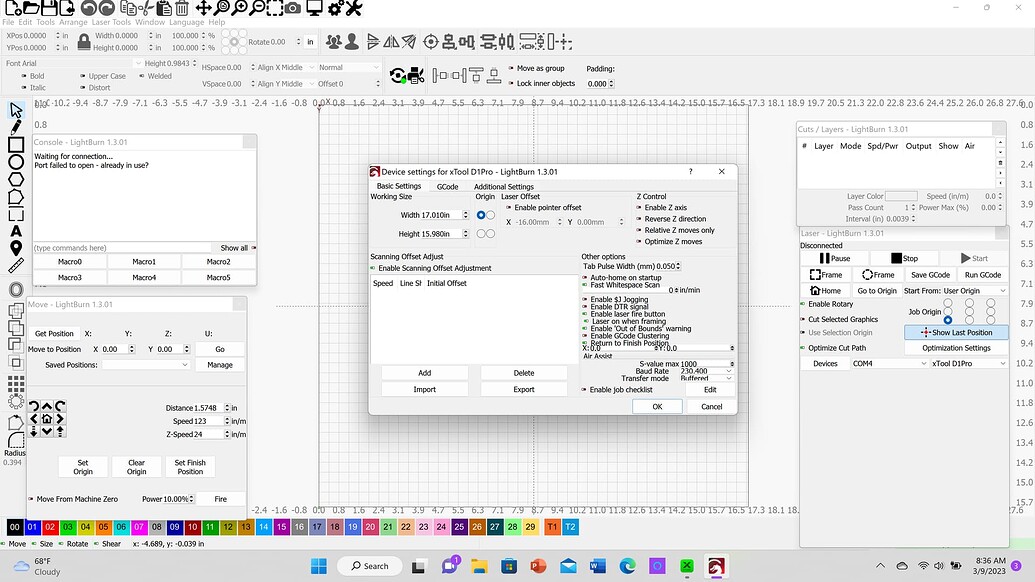Viewport: 1035px width, 582px height.
Task: Click the Grid Array tool icon
Action: (16, 383)
